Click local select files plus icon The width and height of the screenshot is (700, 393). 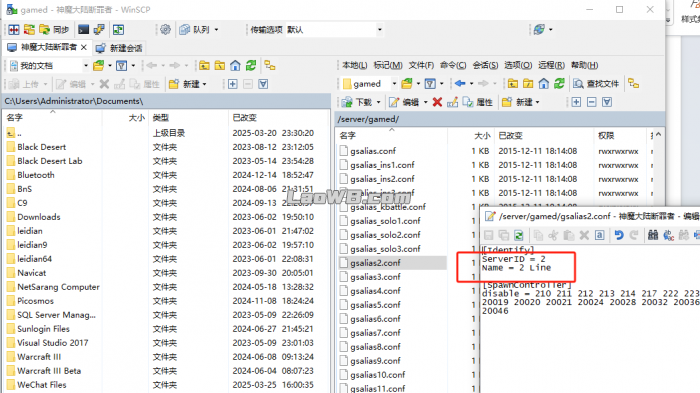click(x=233, y=84)
